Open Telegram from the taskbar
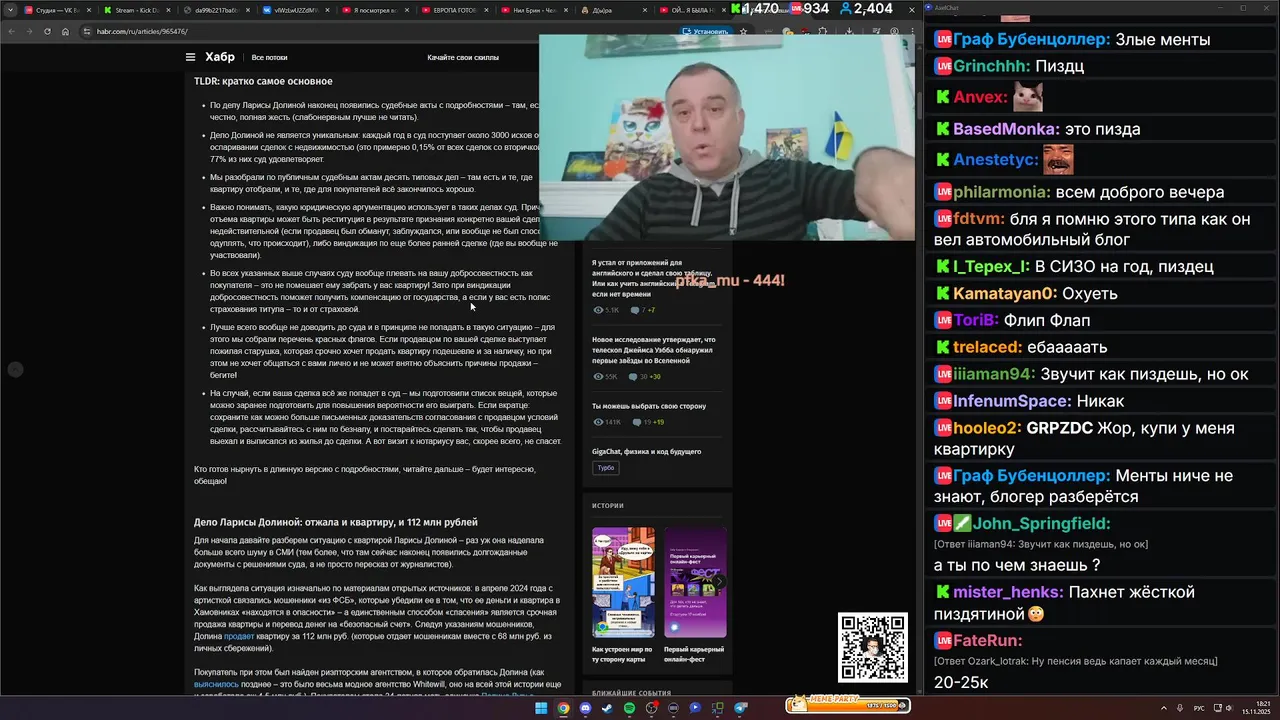The width and height of the screenshot is (1280, 720). coord(741,708)
